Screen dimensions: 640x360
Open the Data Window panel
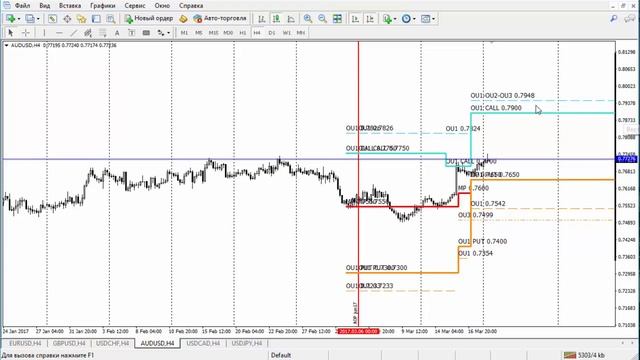click(x=67, y=18)
